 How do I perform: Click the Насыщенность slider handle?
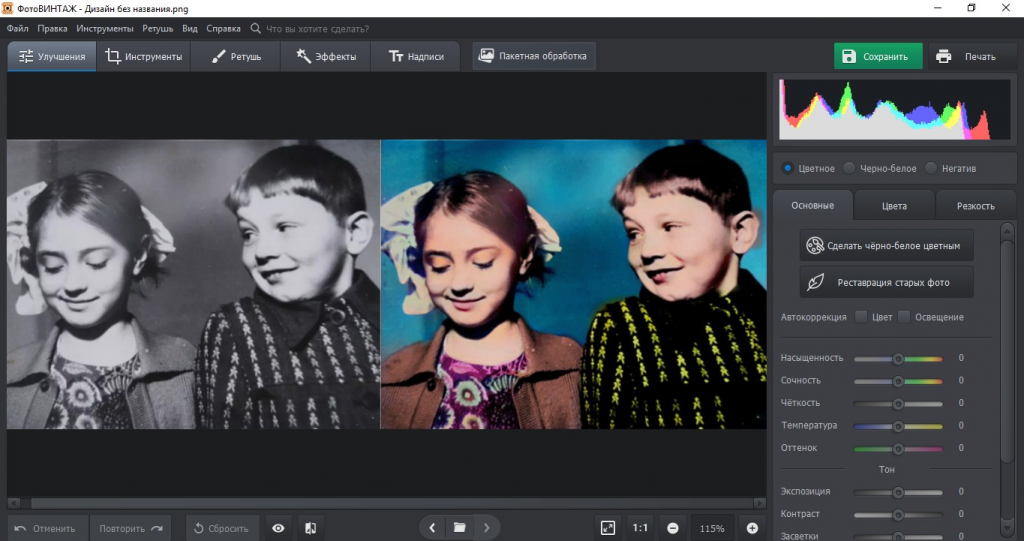coord(898,358)
